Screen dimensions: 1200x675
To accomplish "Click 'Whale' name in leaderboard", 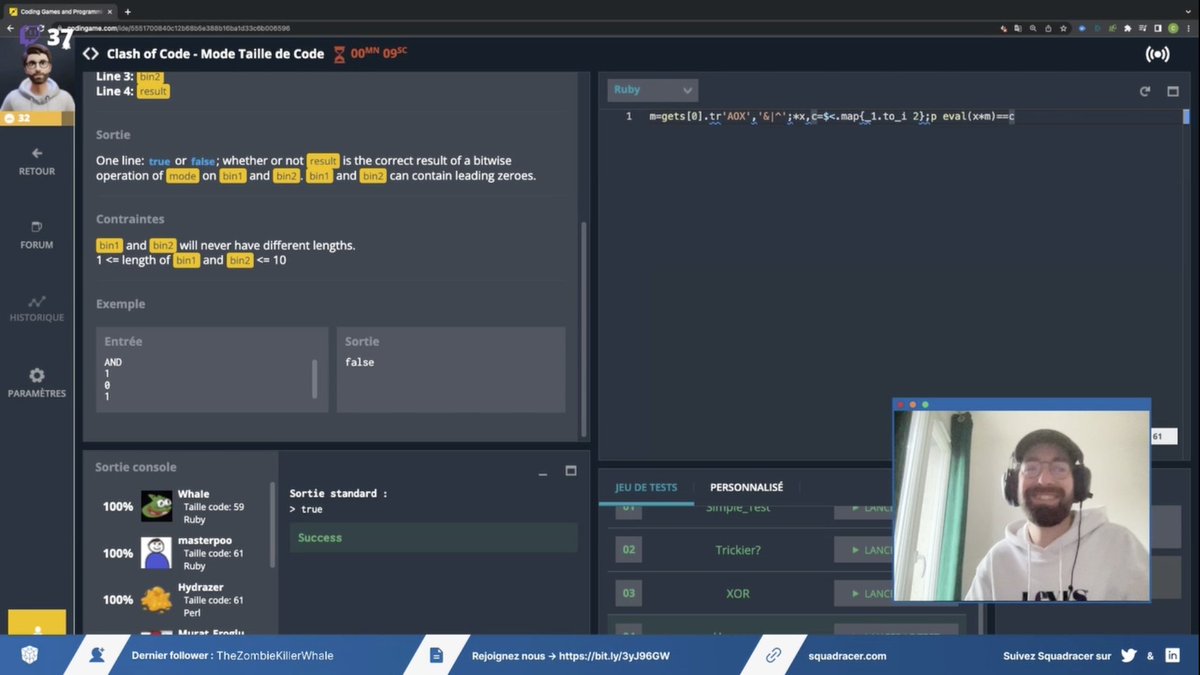I will click(194, 494).
